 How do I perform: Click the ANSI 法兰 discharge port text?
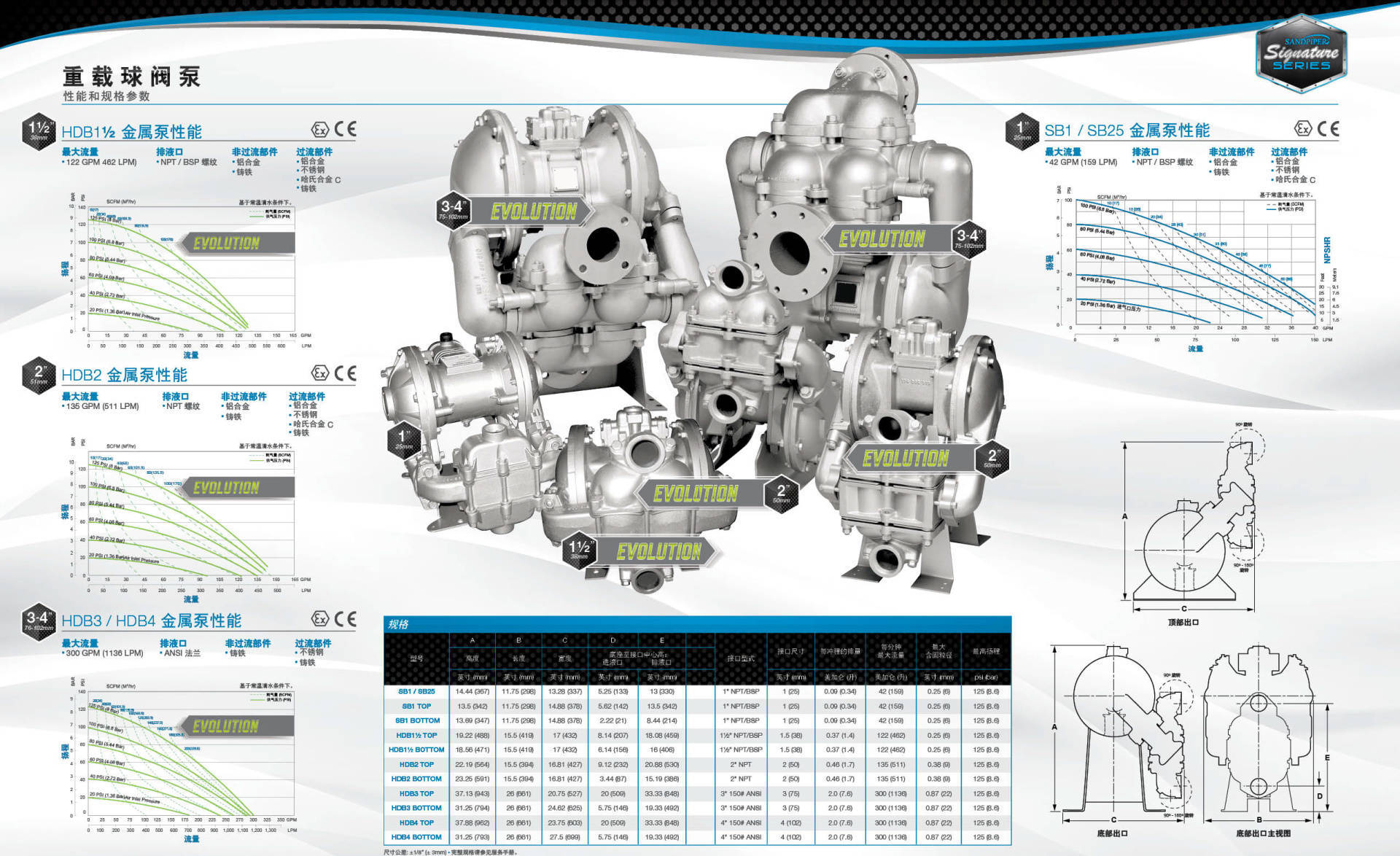[180, 653]
